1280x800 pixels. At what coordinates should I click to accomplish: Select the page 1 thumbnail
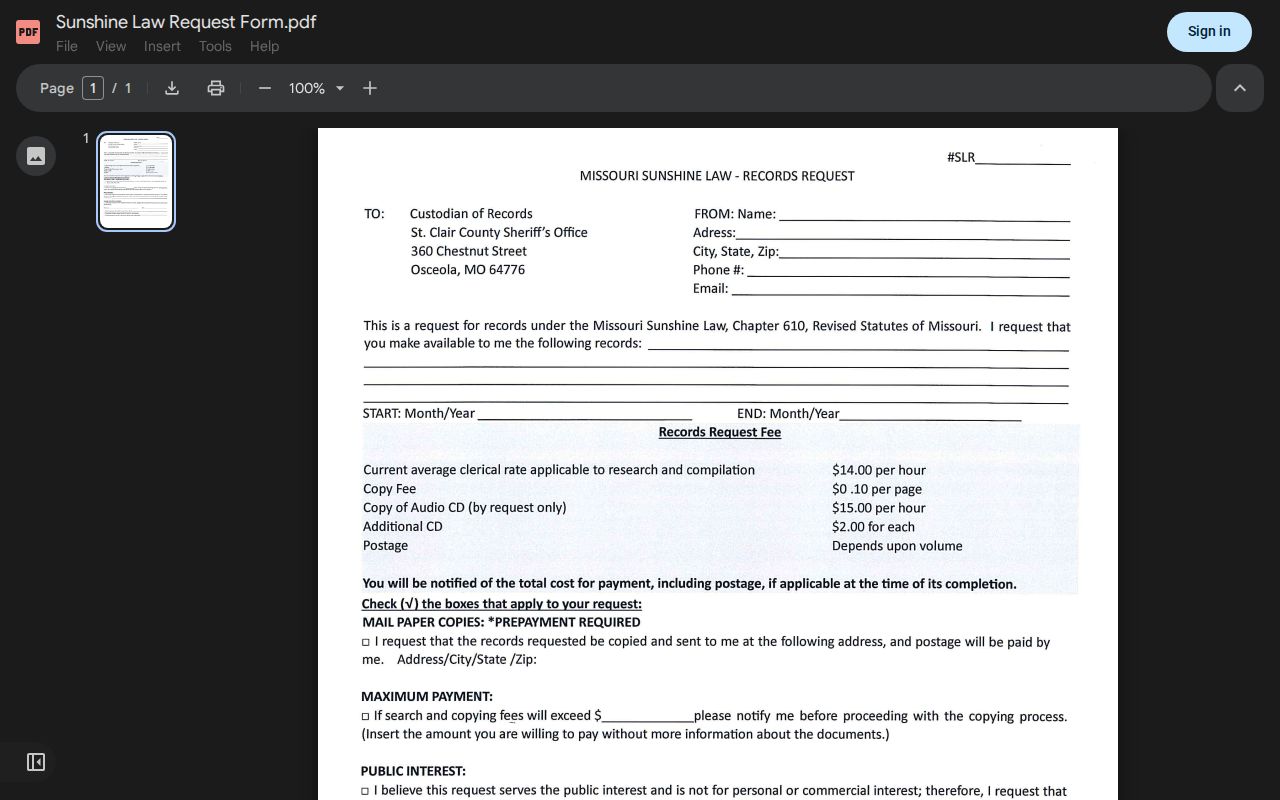pos(136,181)
